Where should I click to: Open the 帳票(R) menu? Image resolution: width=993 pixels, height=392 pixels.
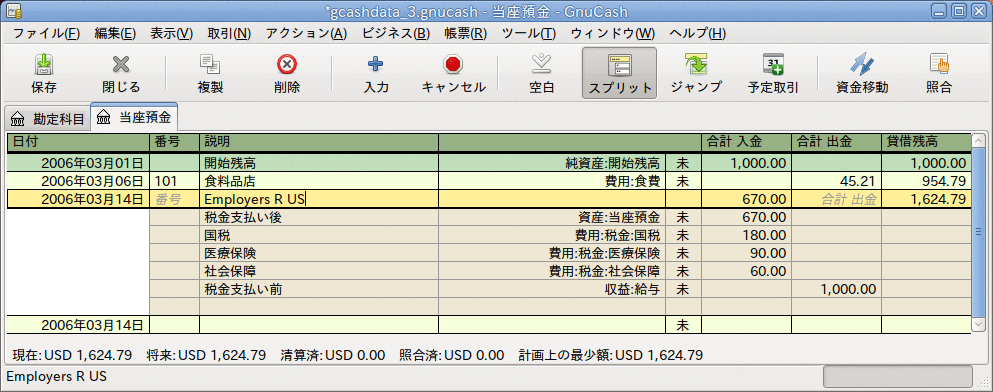(x=465, y=34)
